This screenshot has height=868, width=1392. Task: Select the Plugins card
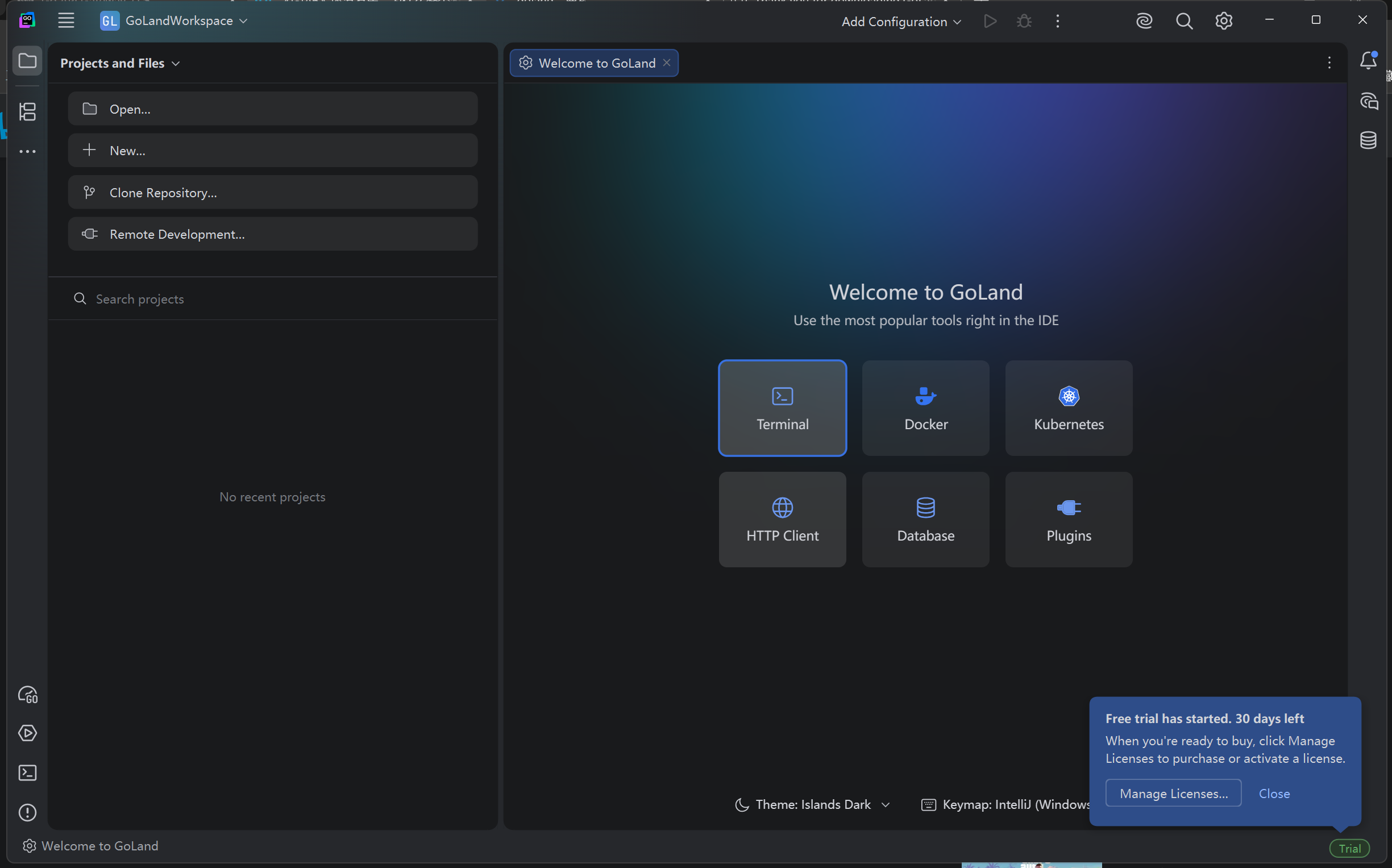coord(1069,520)
